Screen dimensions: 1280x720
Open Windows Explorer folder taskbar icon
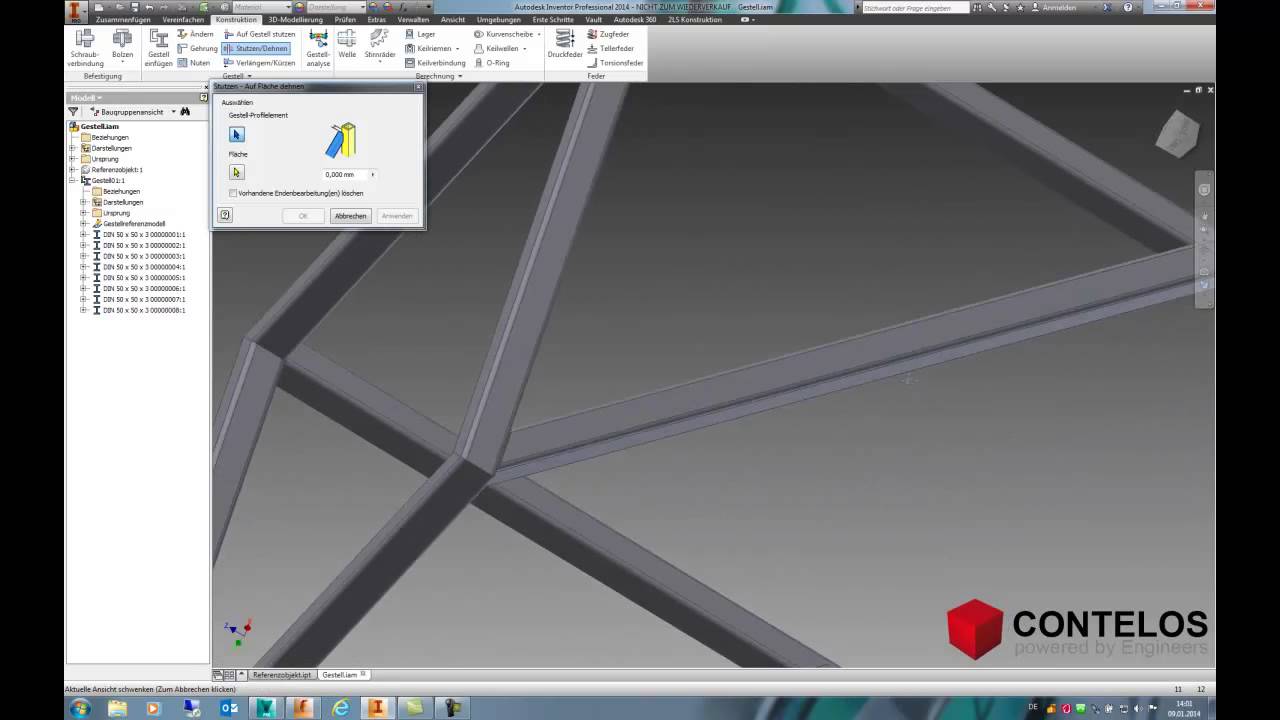(117, 707)
